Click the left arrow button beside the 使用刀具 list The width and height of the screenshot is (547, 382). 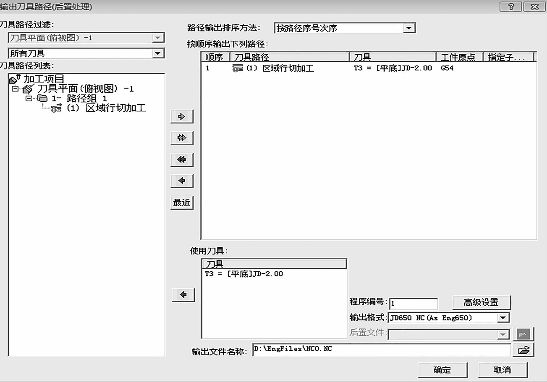point(183,295)
